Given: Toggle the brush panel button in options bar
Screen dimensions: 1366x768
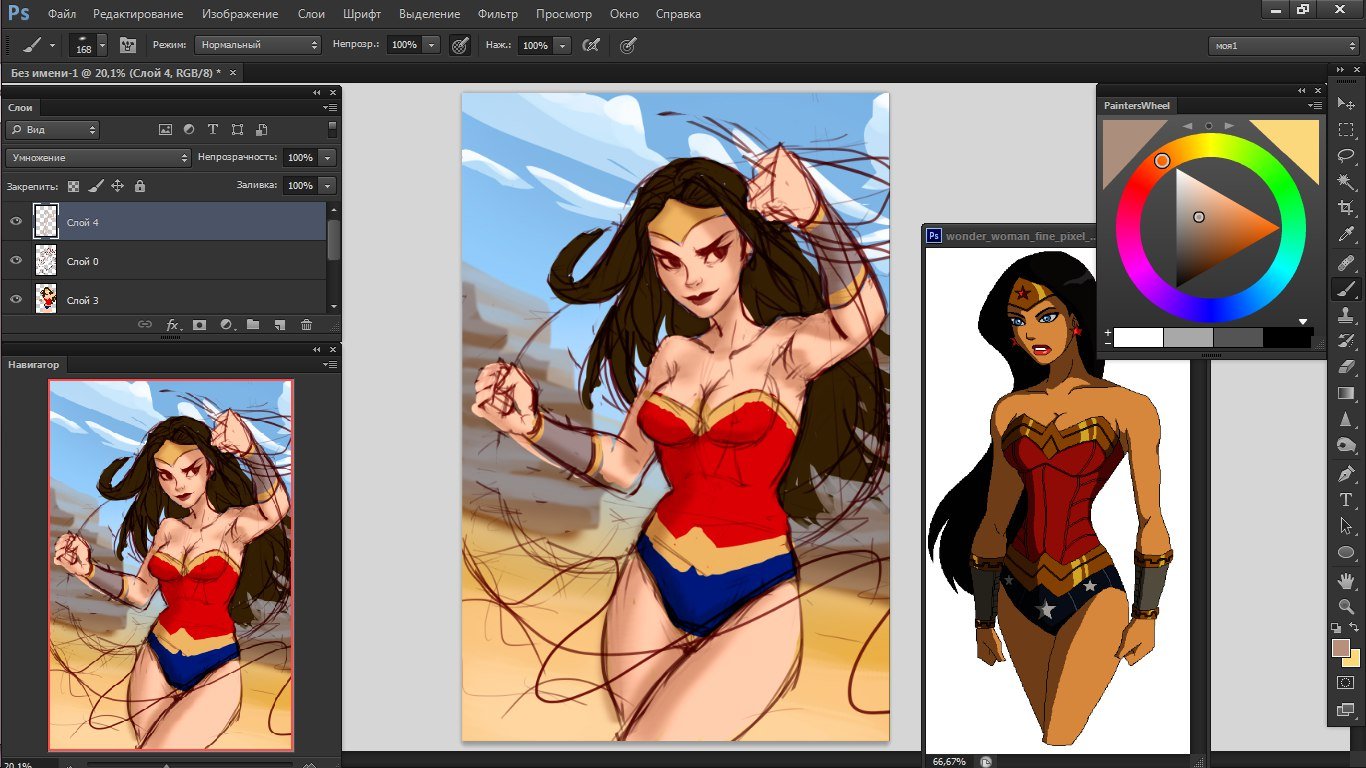Looking at the screenshot, I should click(x=127, y=45).
